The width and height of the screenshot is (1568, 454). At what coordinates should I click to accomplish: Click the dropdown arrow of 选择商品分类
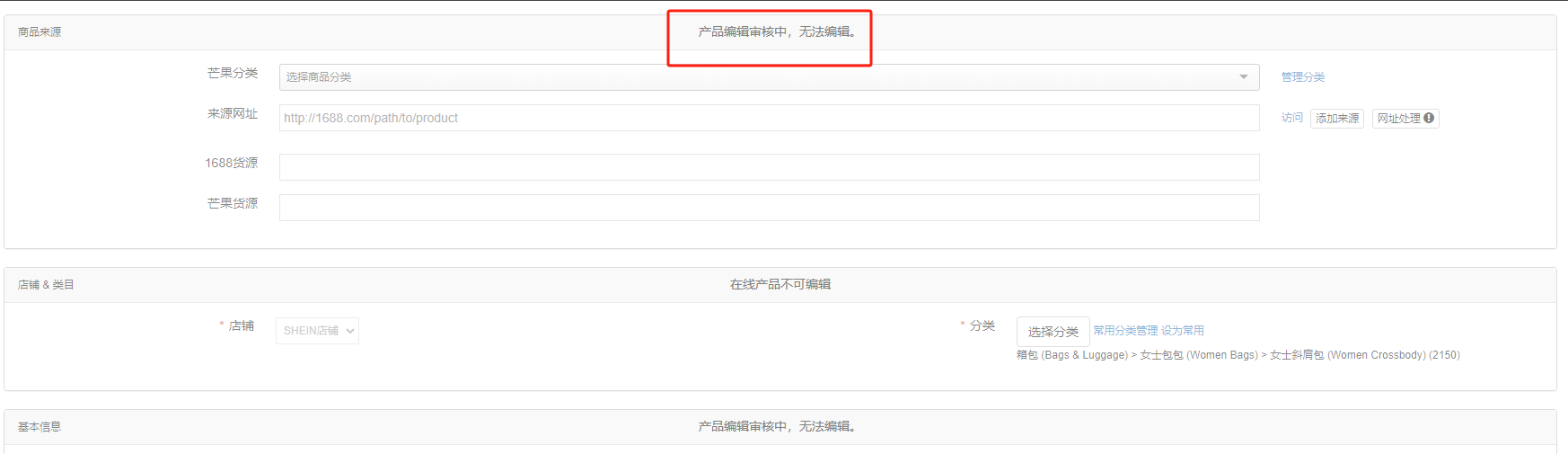1244,77
